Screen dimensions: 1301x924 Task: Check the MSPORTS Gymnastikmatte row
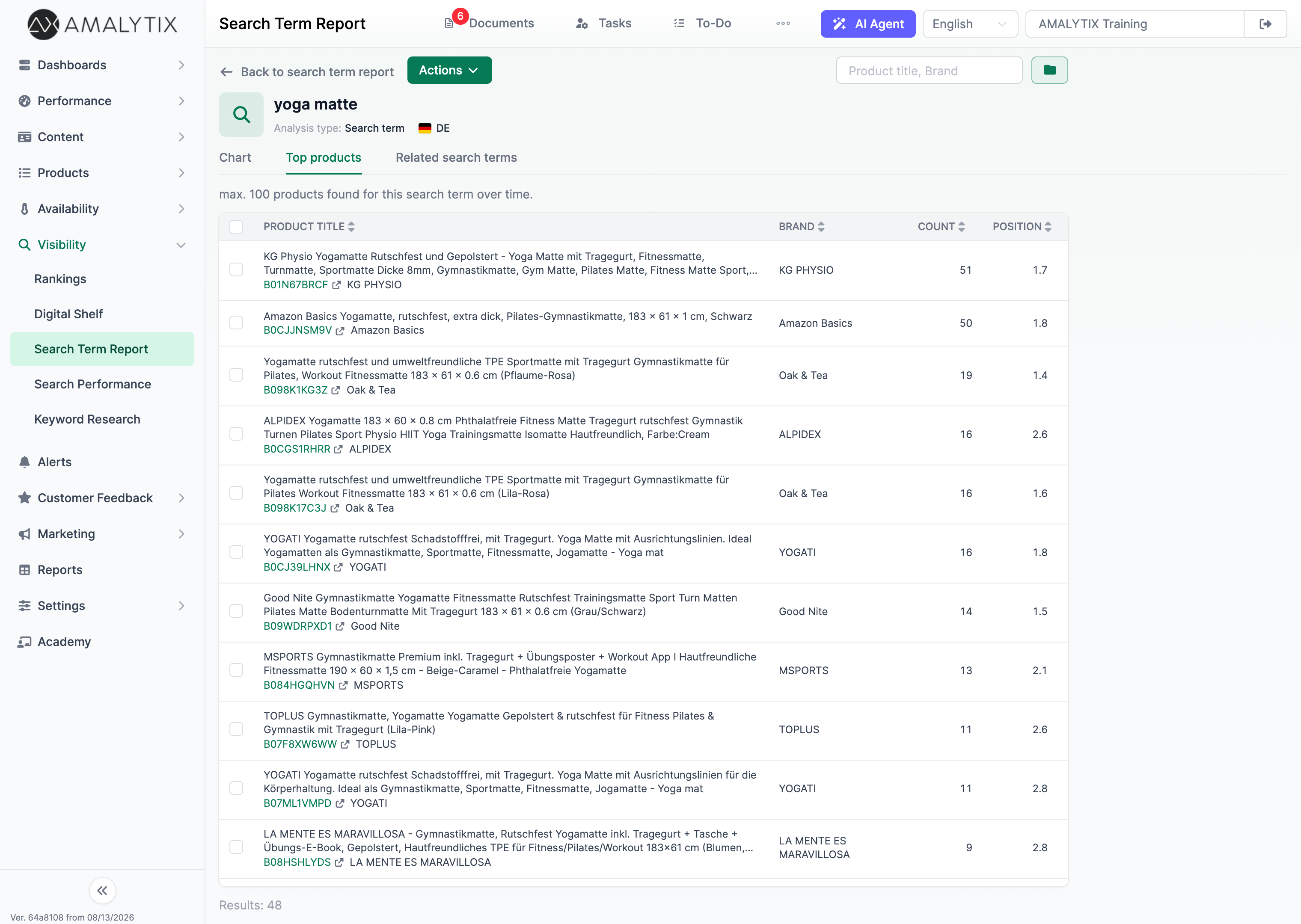(x=236, y=670)
